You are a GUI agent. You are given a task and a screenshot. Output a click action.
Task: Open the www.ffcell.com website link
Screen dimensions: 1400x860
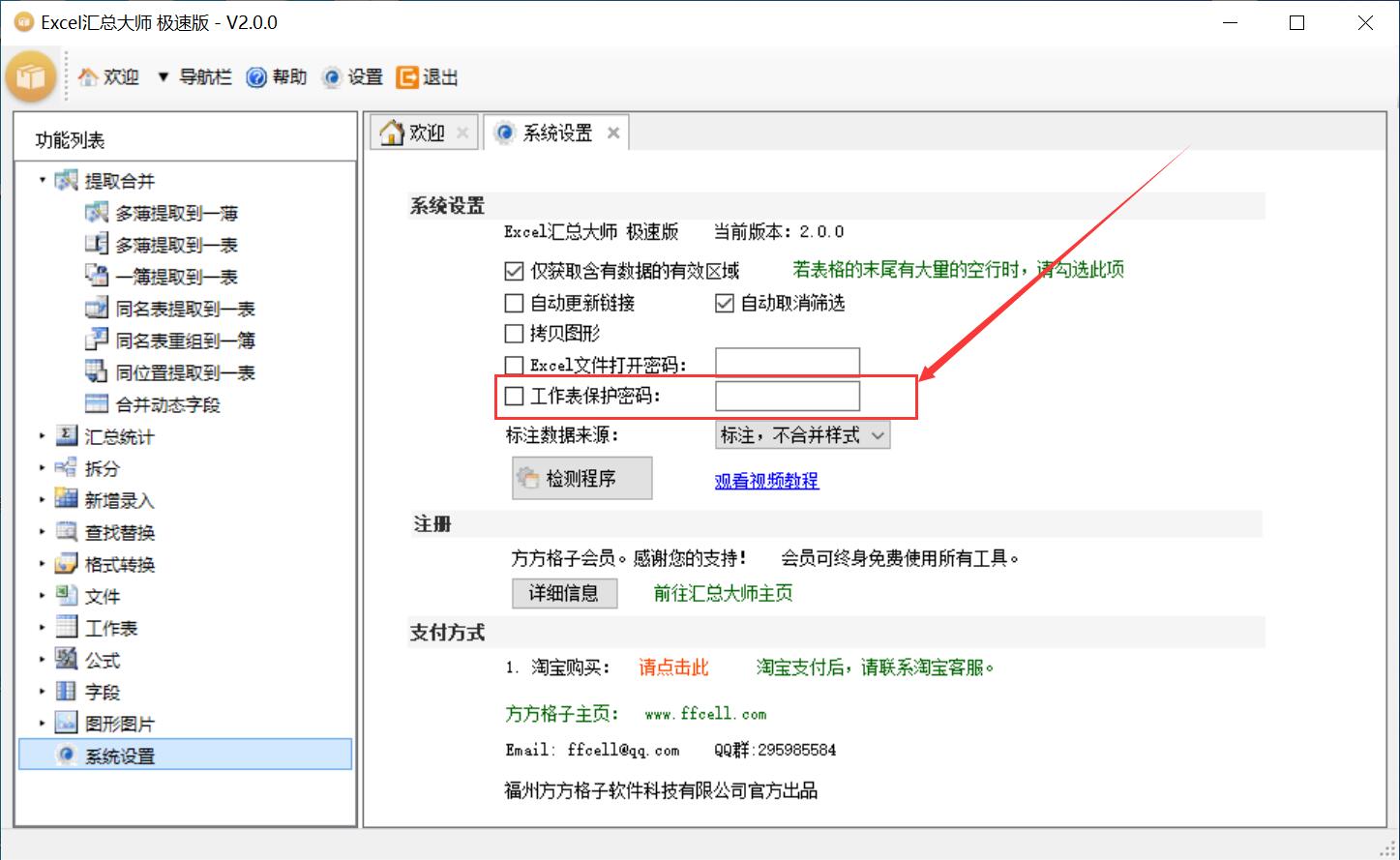[x=705, y=714]
